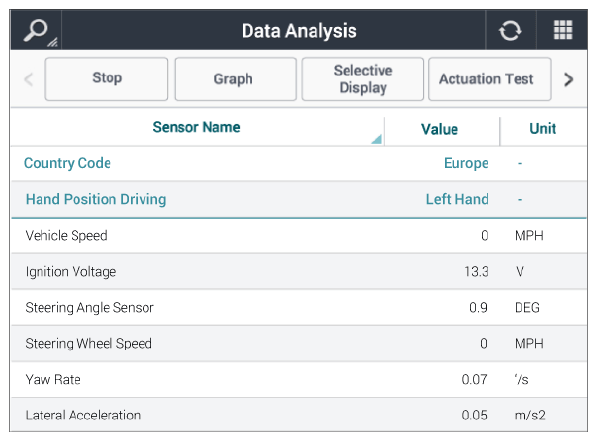
Task: Select the Steering Wheel Speed row
Action: [299, 344]
